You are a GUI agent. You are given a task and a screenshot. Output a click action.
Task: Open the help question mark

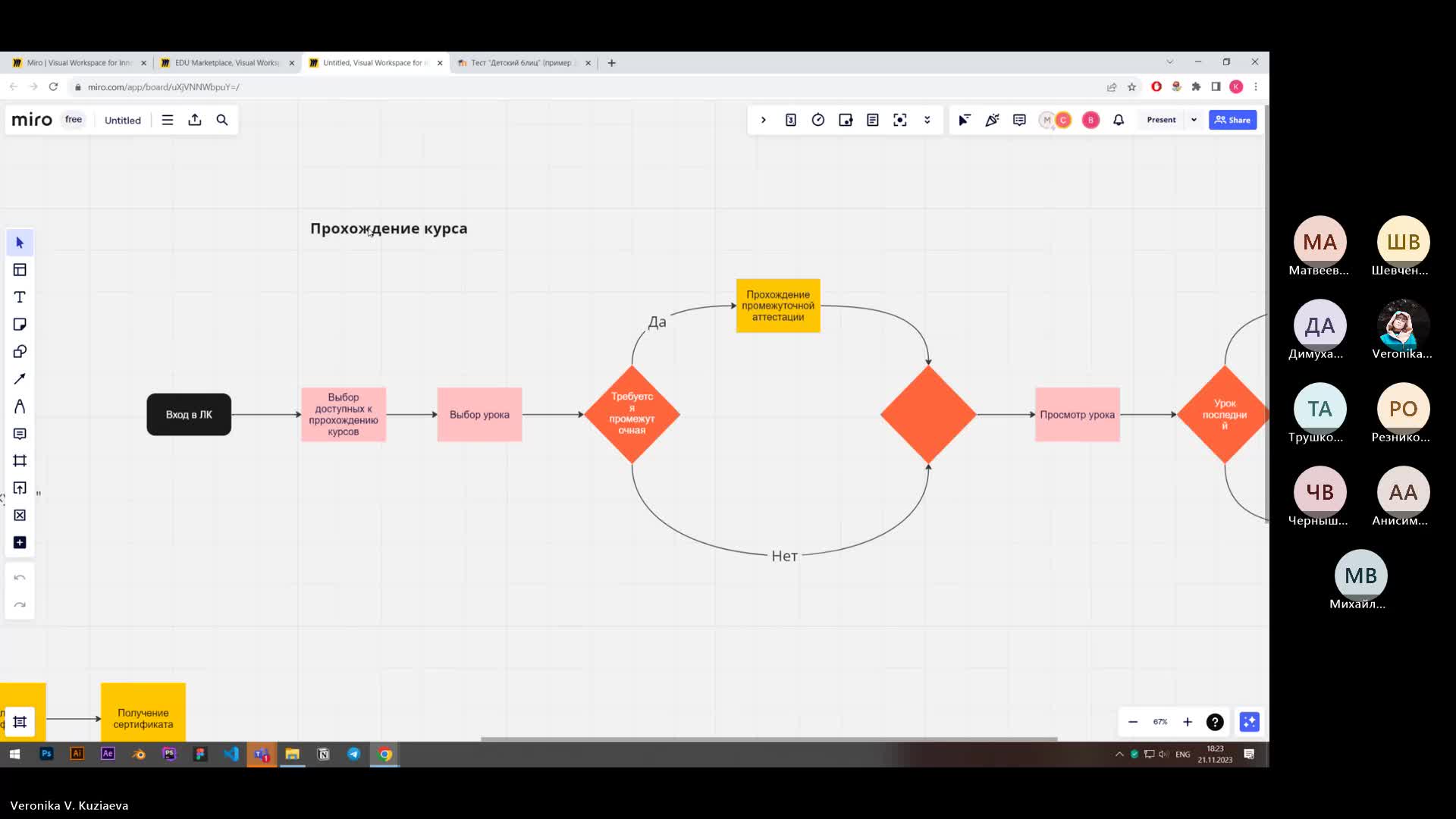tap(1215, 722)
